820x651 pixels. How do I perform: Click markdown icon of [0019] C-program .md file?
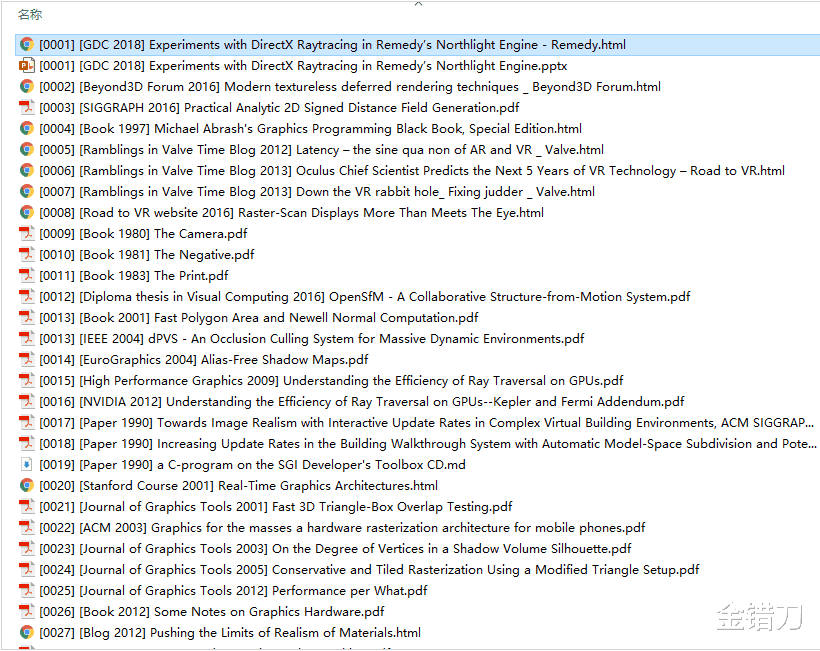point(27,464)
